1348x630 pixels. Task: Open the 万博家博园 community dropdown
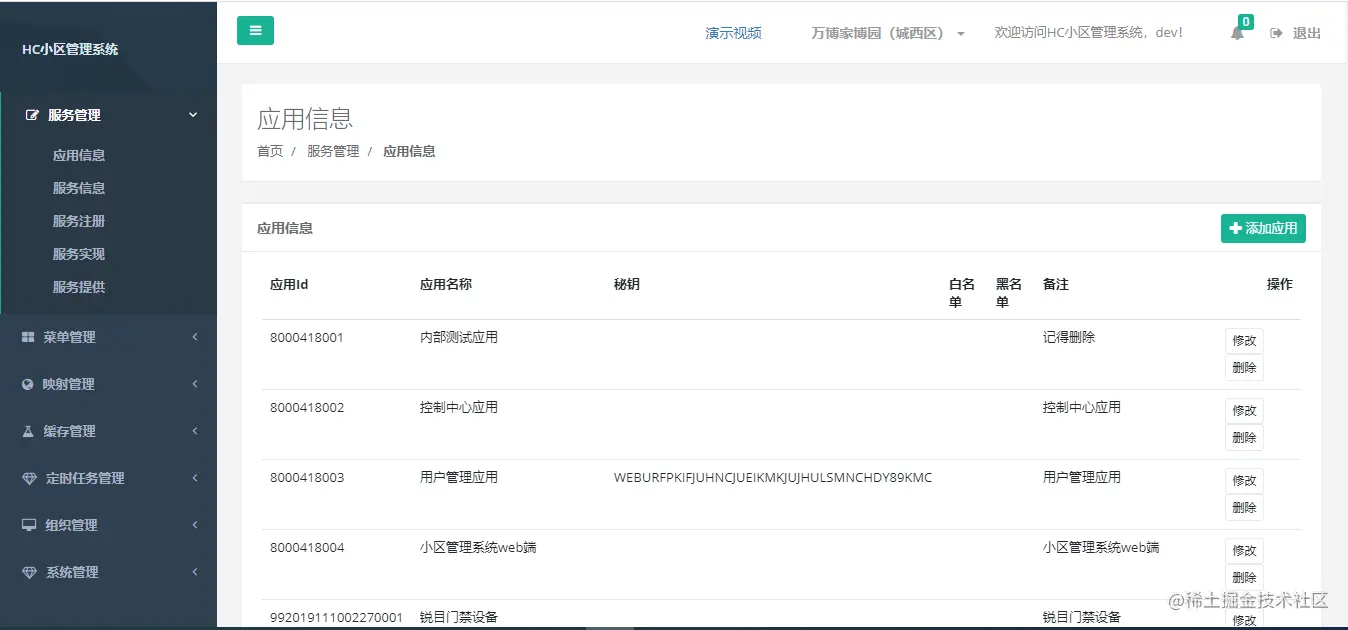click(x=888, y=33)
